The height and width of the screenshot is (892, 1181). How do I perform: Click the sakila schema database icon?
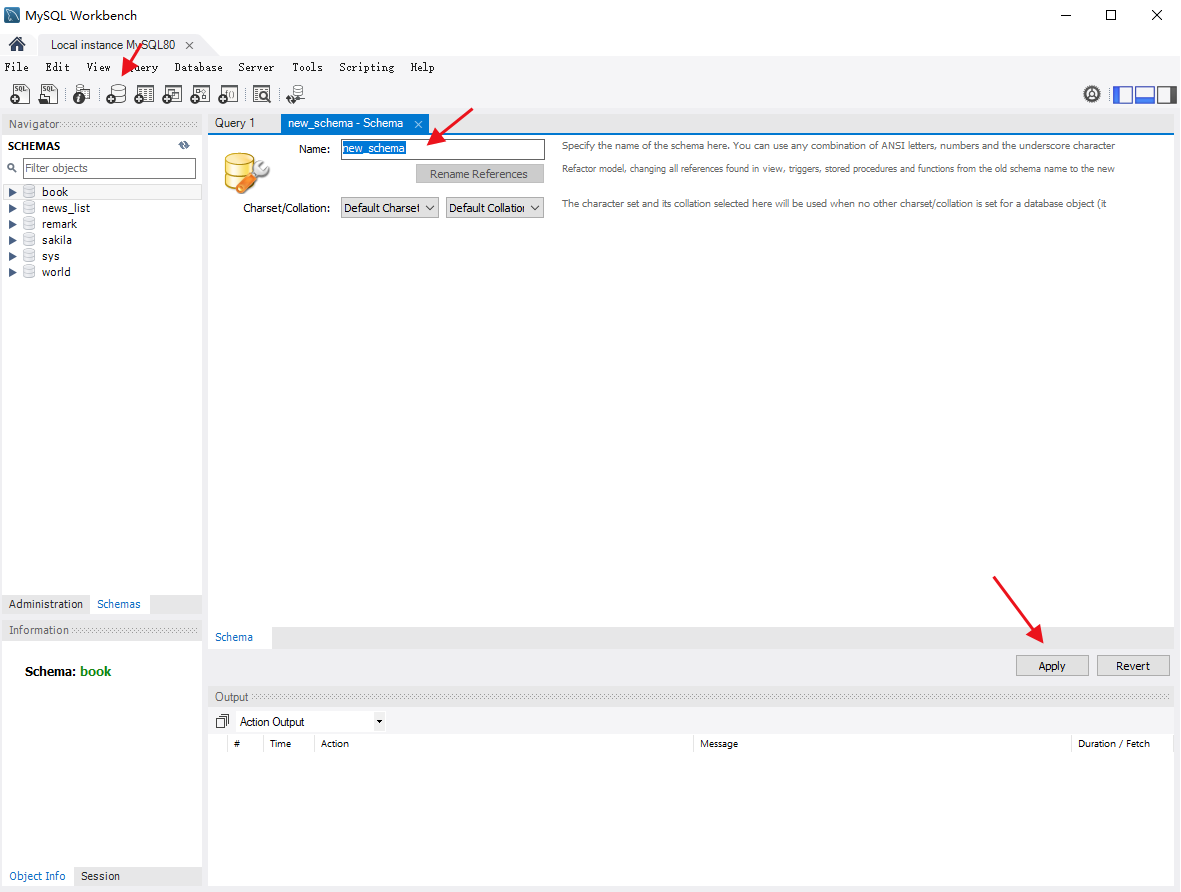(29, 240)
